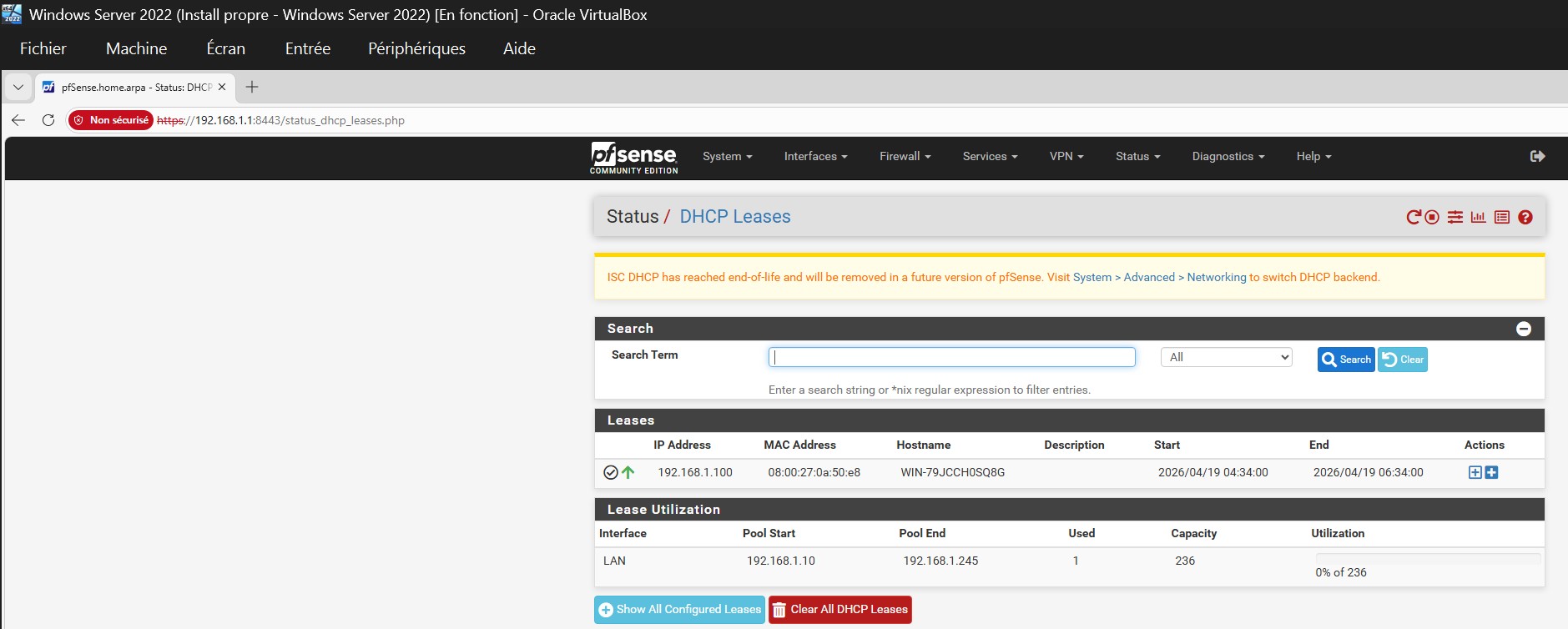Sort leases by End column header
The height and width of the screenshot is (629, 1568).
(x=1318, y=445)
